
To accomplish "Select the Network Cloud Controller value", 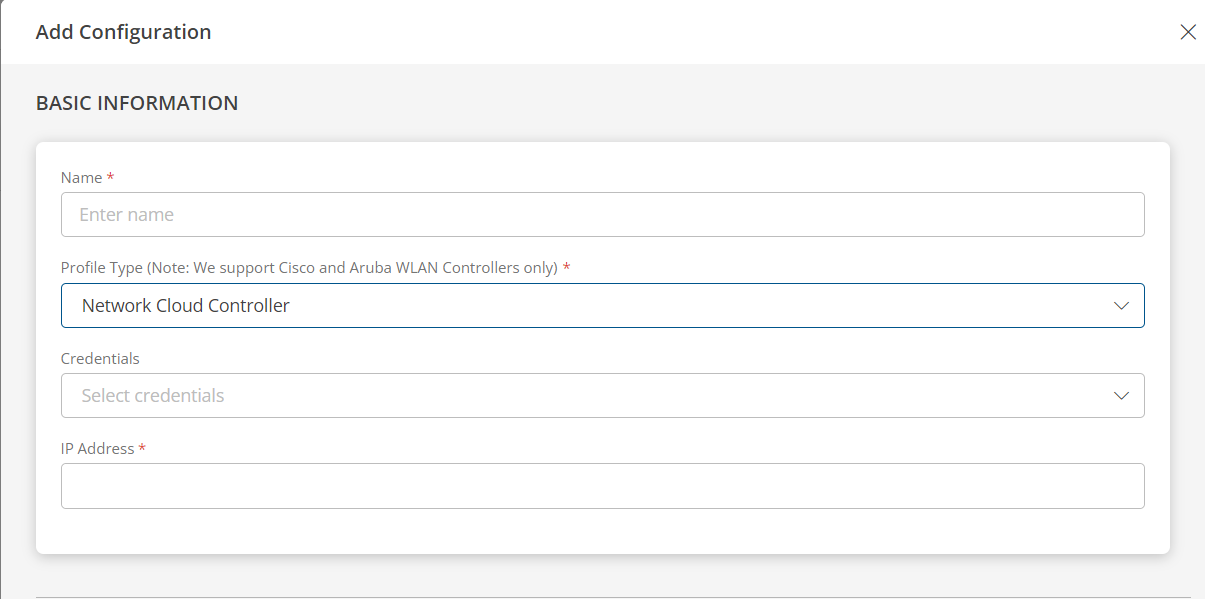I will pos(184,305).
